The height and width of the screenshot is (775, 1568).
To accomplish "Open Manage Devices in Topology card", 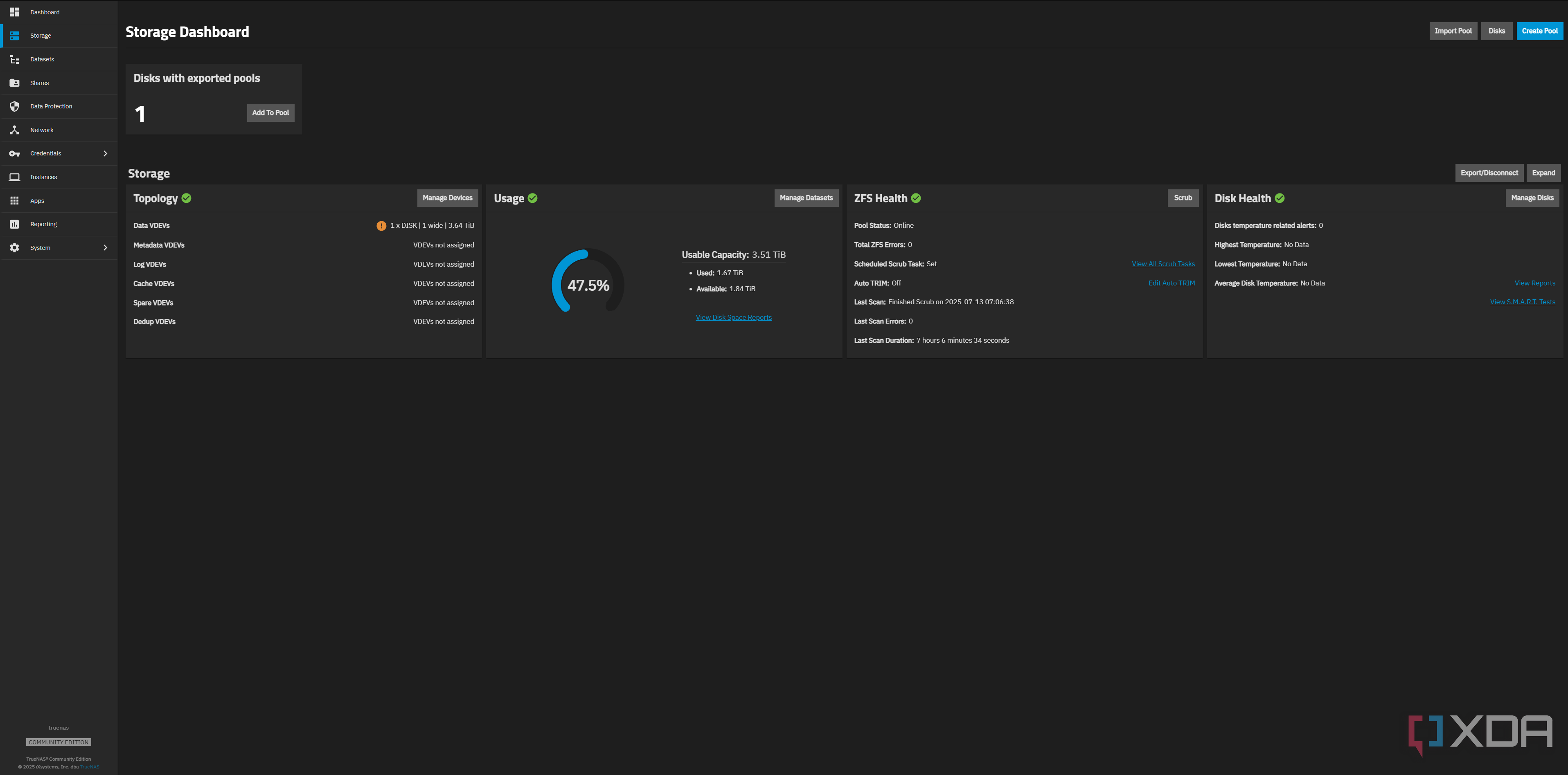I will pyautogui.click(x=447, y=198).
